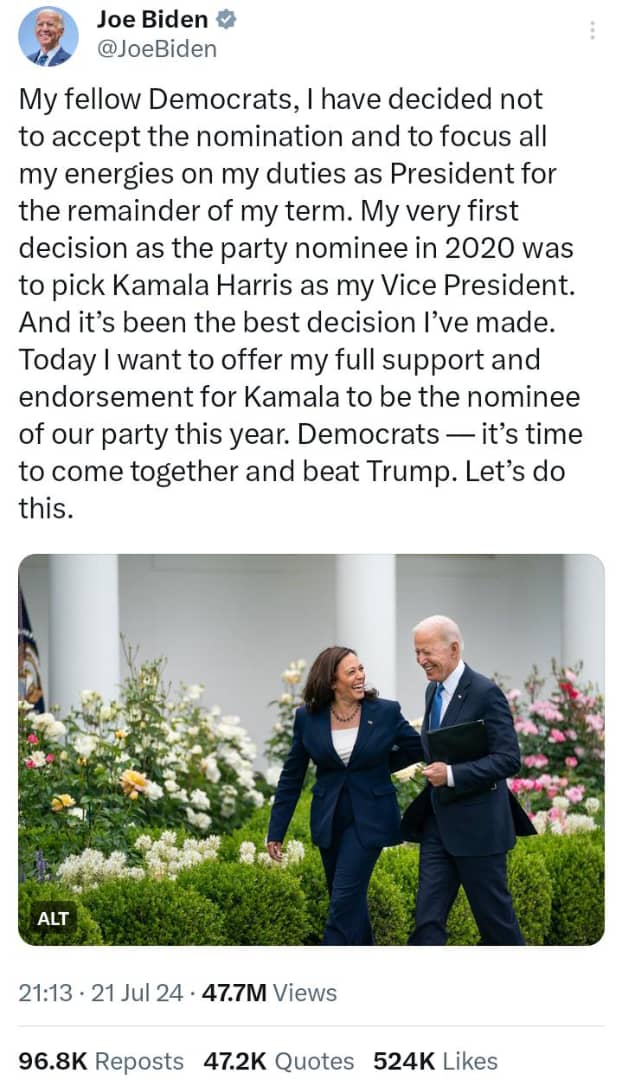Click the word "Views" beside 47.7M
Screen dimensions: 622x1080
(x=305, y=993)
